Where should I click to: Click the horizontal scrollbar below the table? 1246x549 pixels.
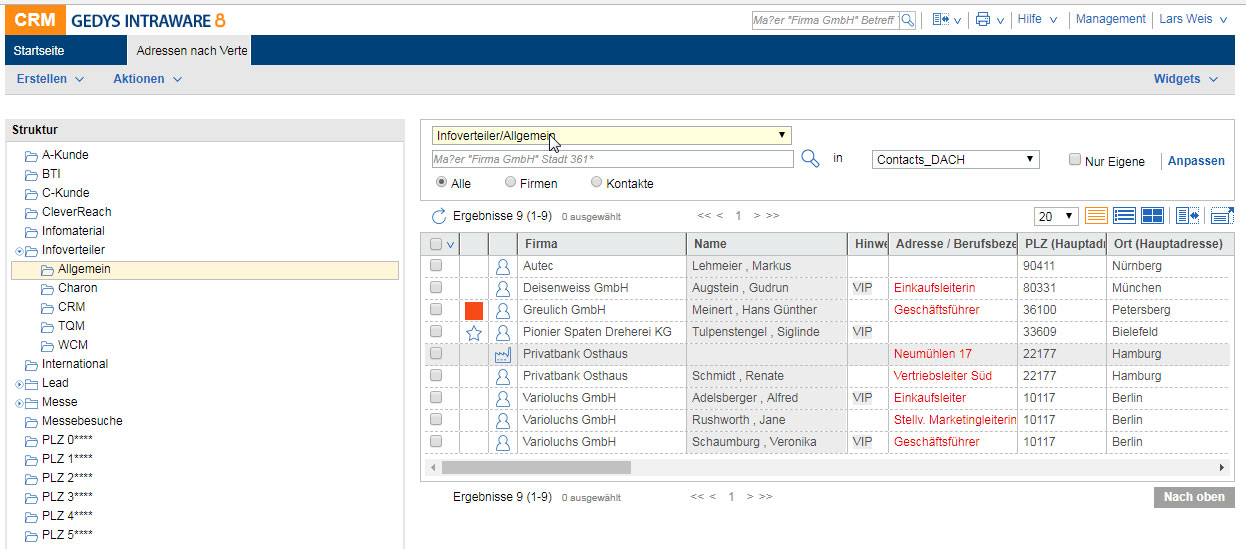(x=536, y=467)
